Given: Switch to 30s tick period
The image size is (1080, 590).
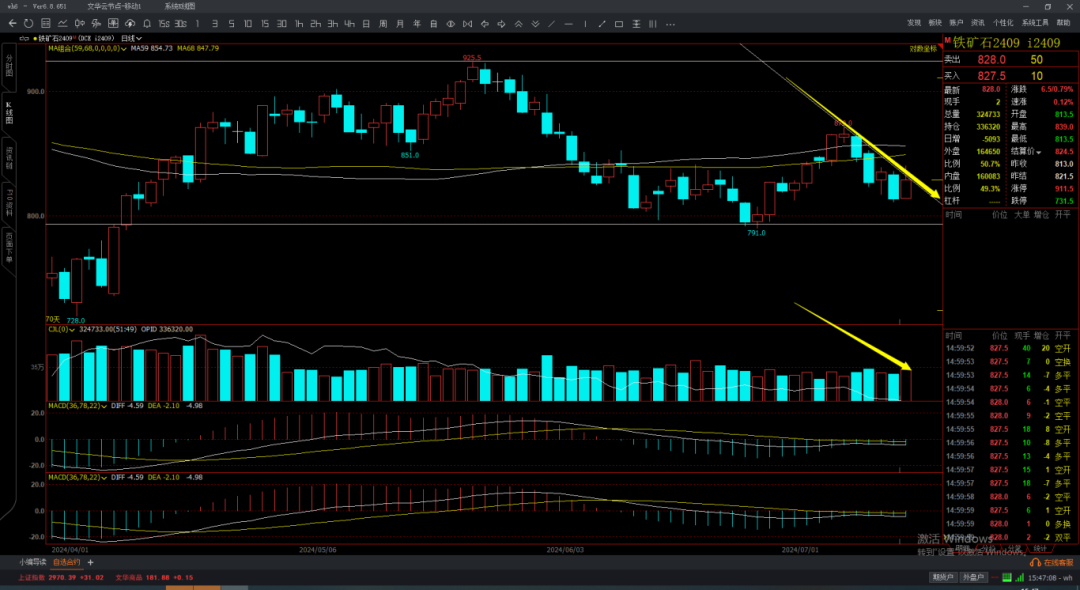Looking at the screenshot, I should pos(180,23).
